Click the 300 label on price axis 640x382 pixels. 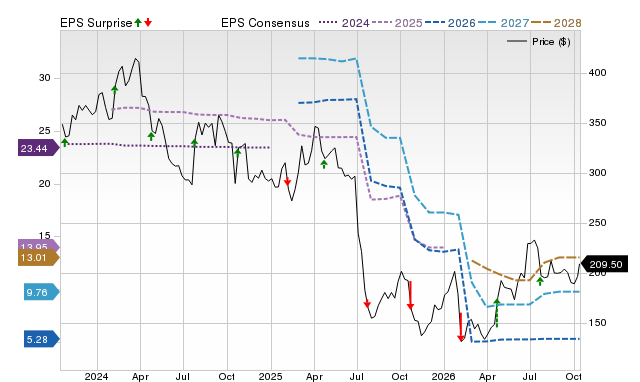click(x=597, y=173)
